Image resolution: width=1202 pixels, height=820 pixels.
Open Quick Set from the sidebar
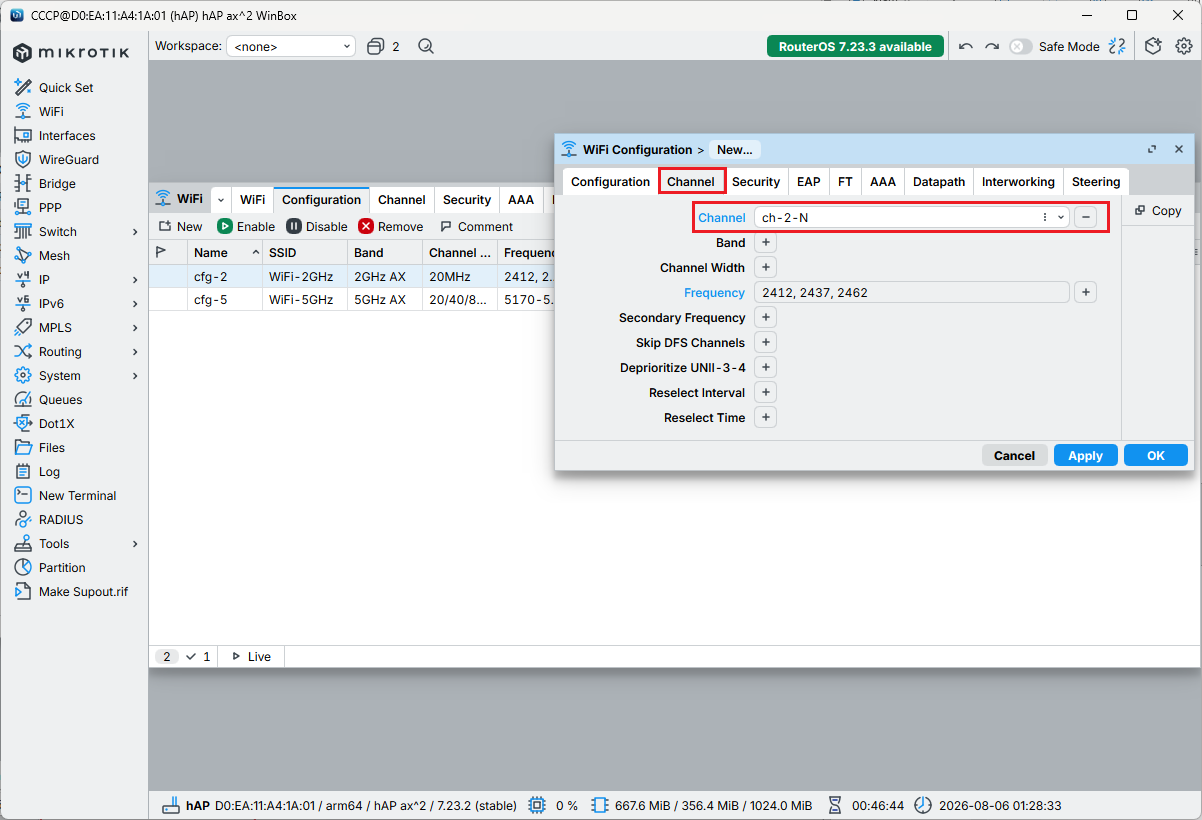tap(66, 87)
